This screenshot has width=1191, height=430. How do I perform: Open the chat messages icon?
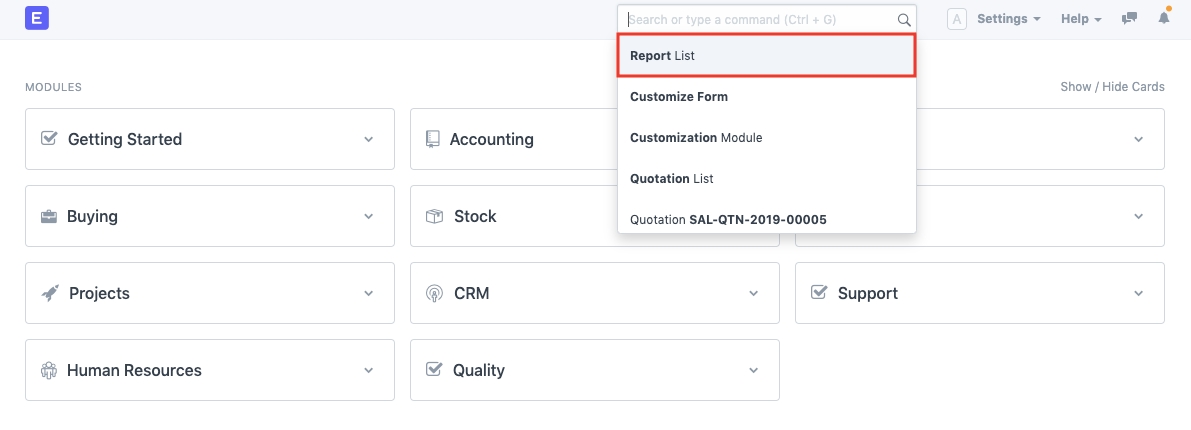click(x=1130, y=19)
